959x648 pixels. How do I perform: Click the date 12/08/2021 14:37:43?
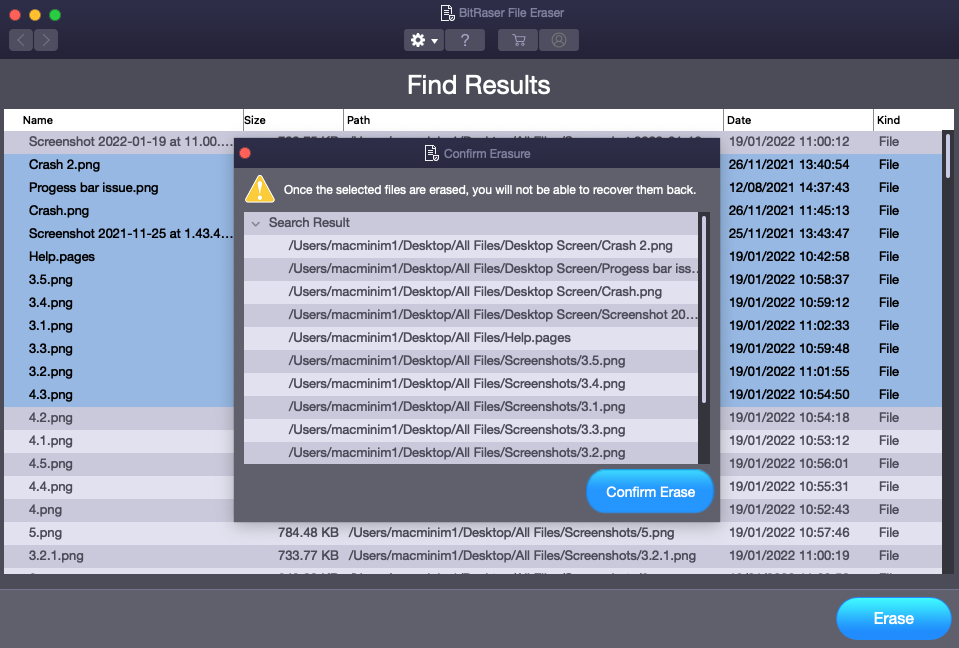(x=789, y=188)
